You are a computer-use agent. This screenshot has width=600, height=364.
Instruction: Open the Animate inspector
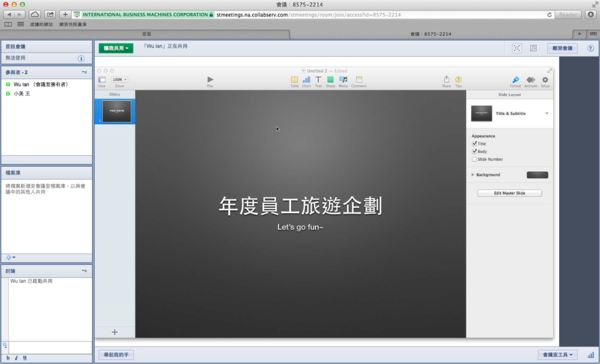point(530,80)
